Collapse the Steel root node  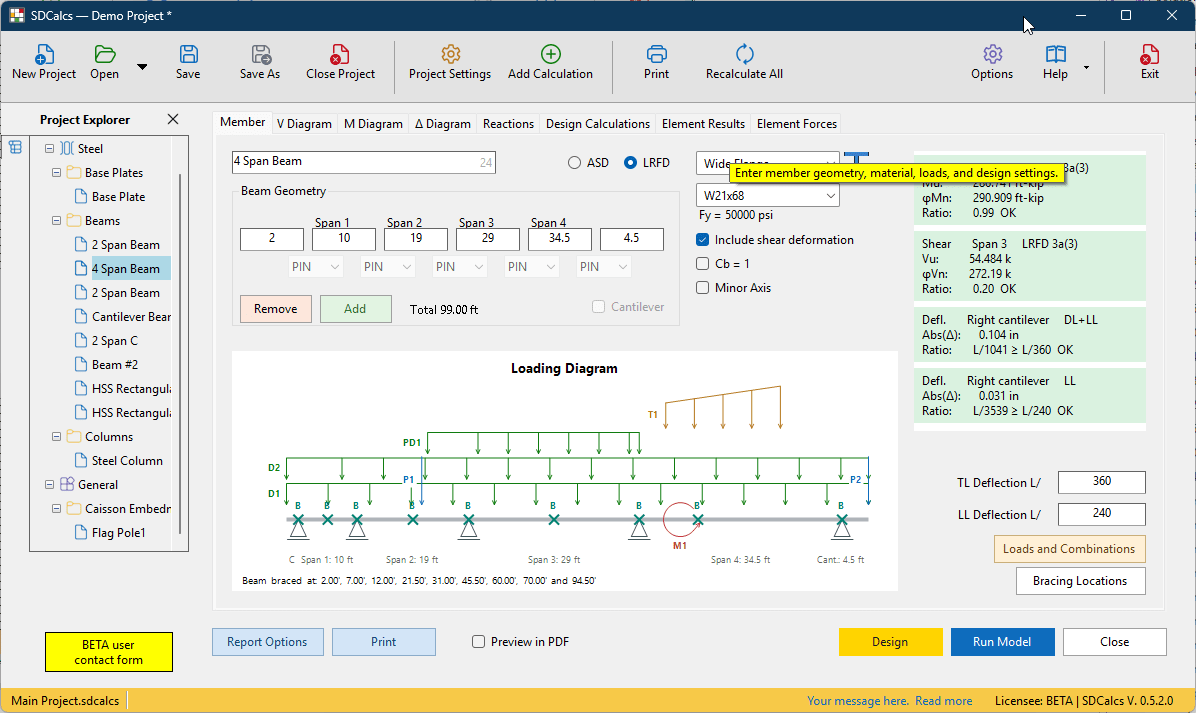tap(50, 149)
